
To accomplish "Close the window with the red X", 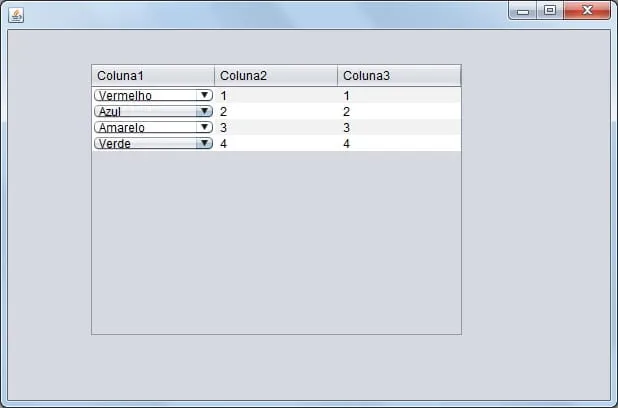I will 587,11.
